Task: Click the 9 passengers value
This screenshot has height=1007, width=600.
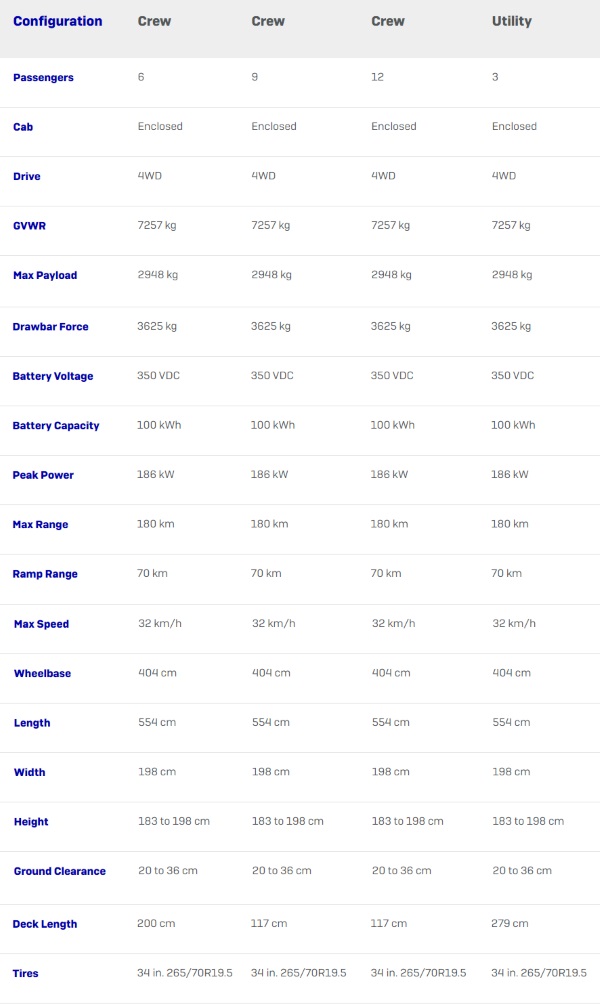Action: tap(254, 77)
